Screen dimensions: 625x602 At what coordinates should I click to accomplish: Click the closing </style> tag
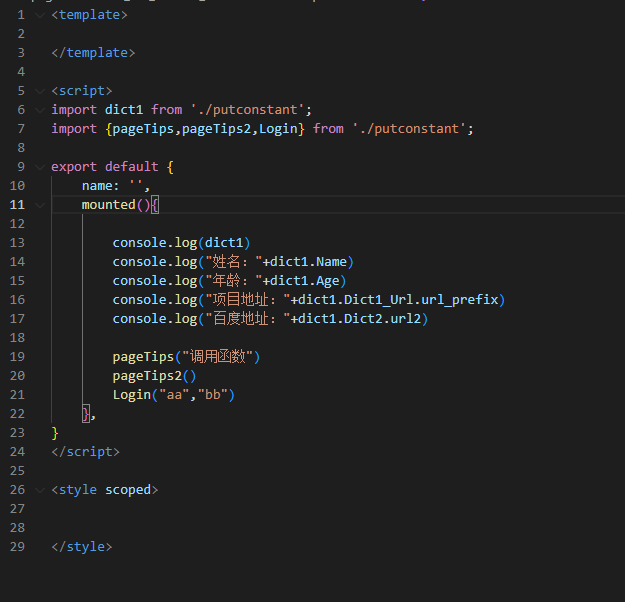coord(82,547)
